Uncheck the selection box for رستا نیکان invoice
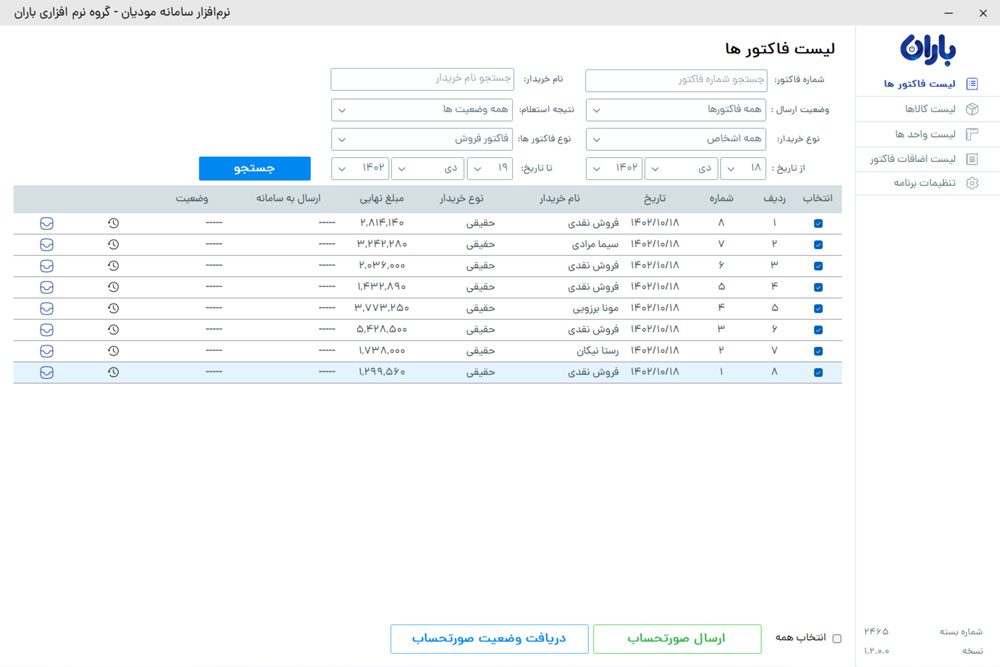The height and width of the screenshot is (667, 1000). point(818,351)
